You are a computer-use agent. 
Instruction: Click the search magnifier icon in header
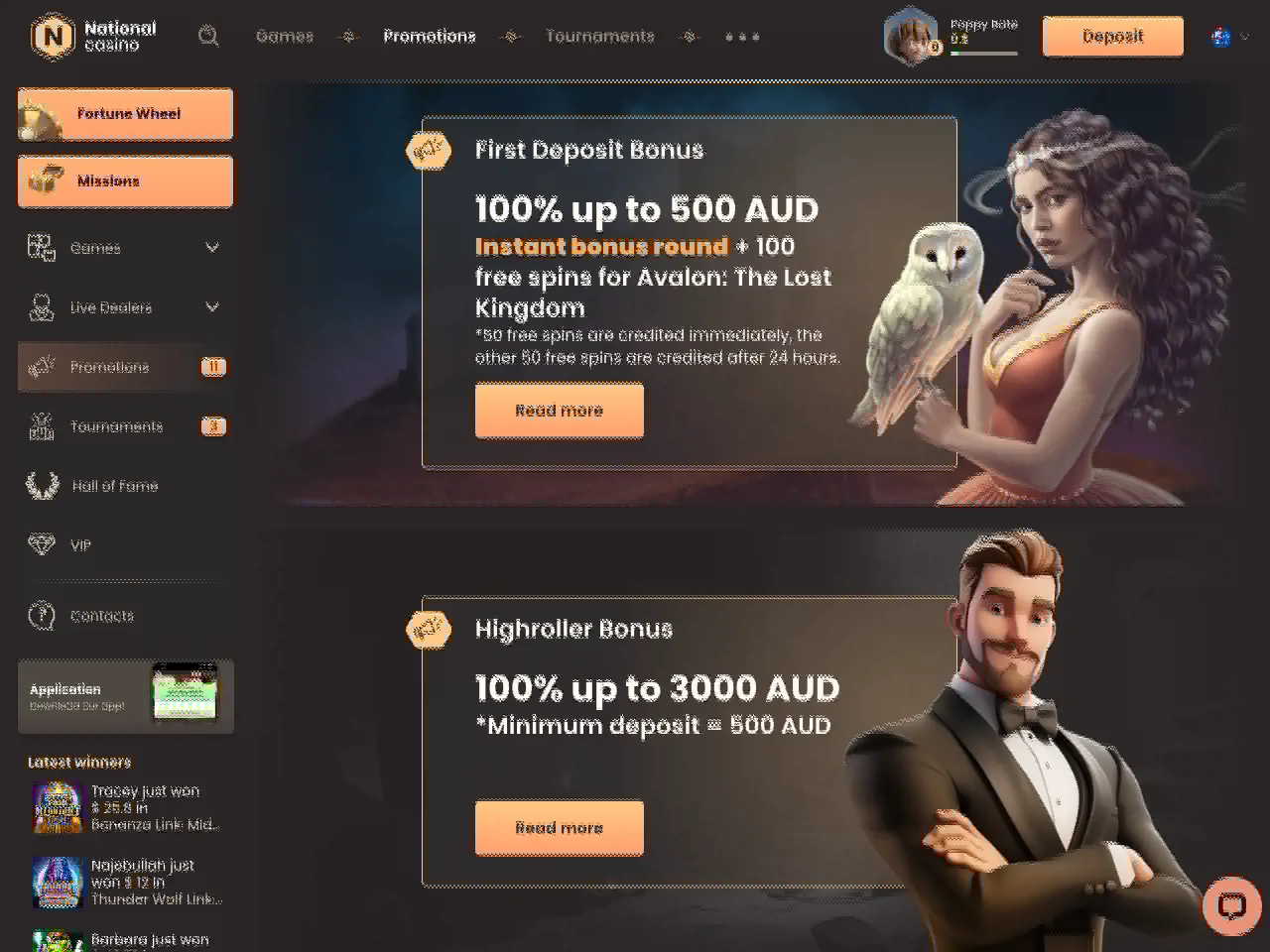(208, 37)
